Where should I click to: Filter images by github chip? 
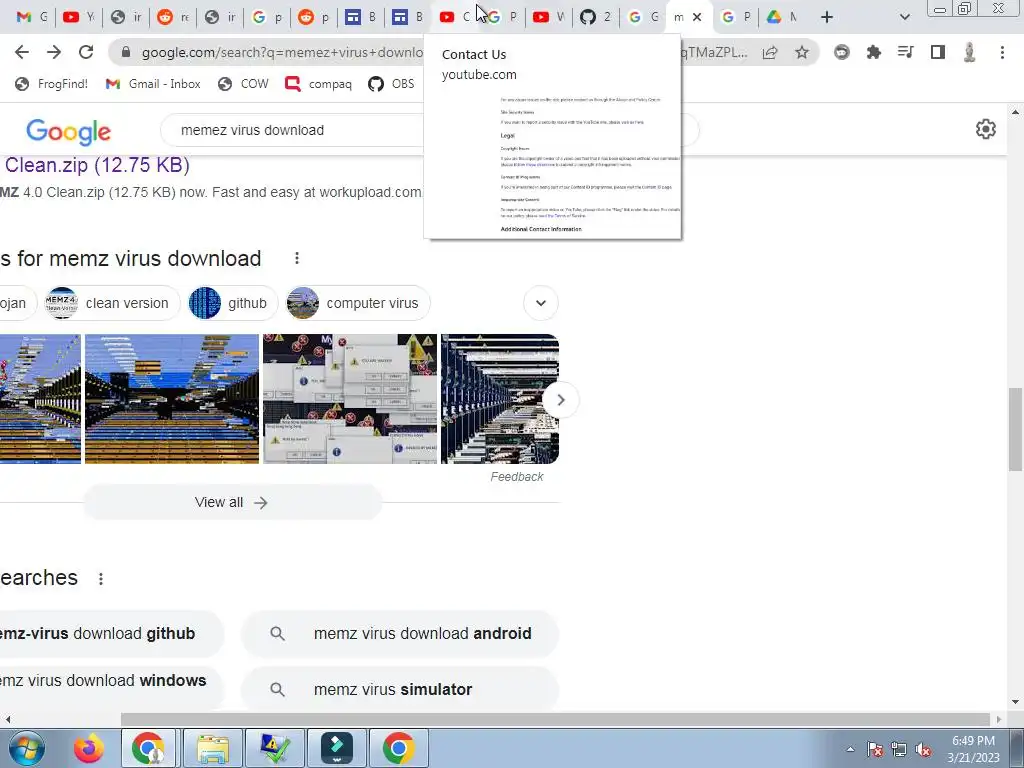(232, 303)
